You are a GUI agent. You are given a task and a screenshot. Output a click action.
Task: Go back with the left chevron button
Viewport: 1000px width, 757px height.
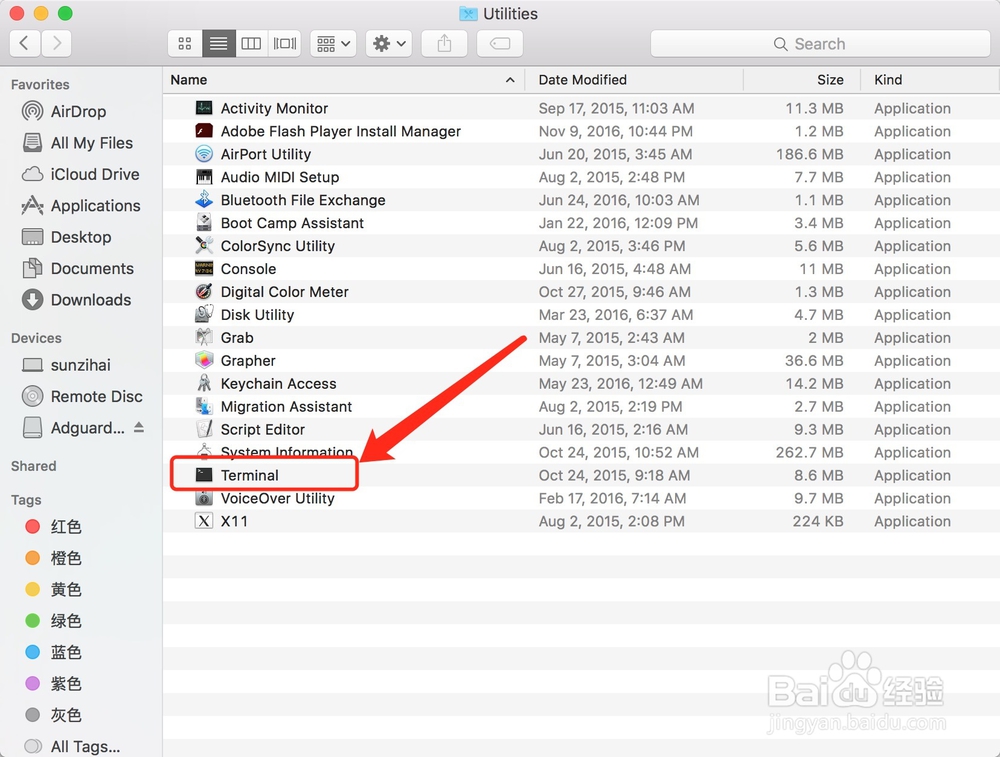(x=25, y=43)
